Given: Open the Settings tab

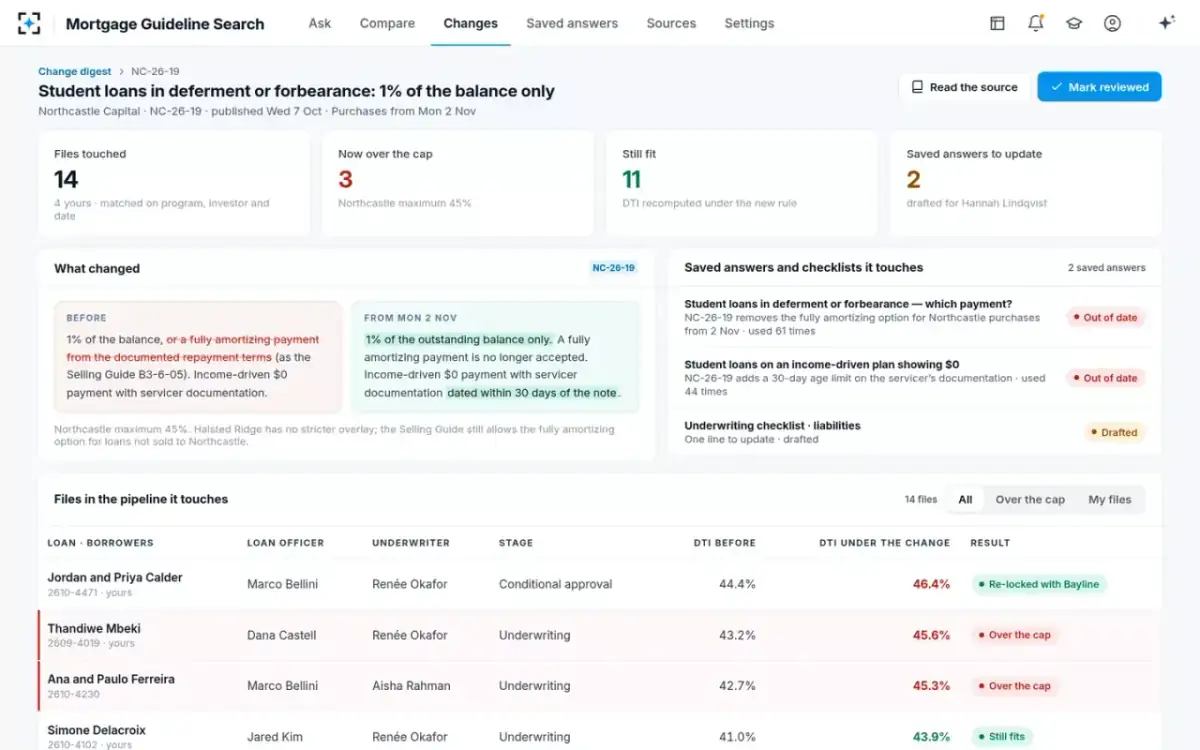Looking at the screenshot, I should [749, 23].
